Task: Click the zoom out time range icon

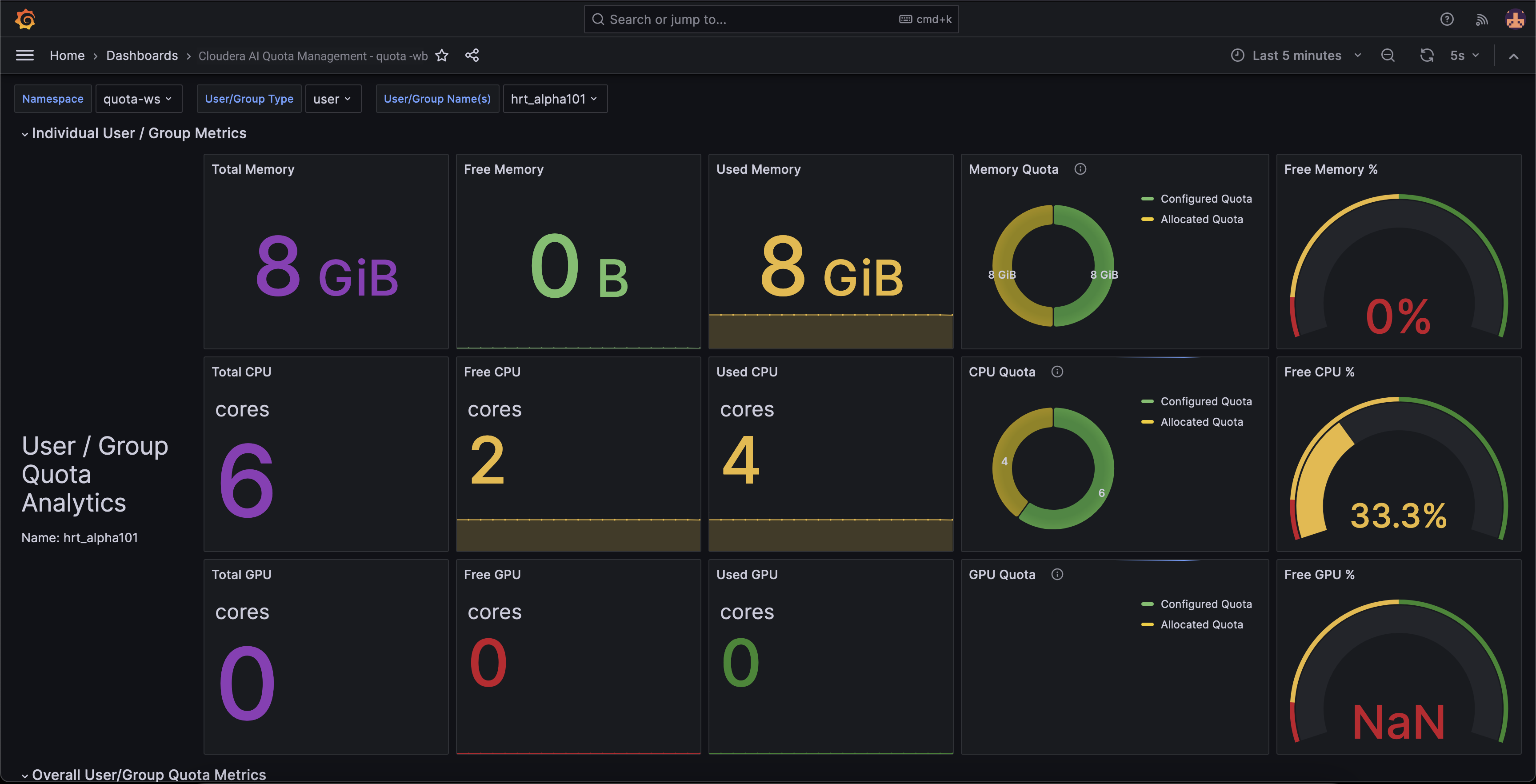Action: point(1388,56)
